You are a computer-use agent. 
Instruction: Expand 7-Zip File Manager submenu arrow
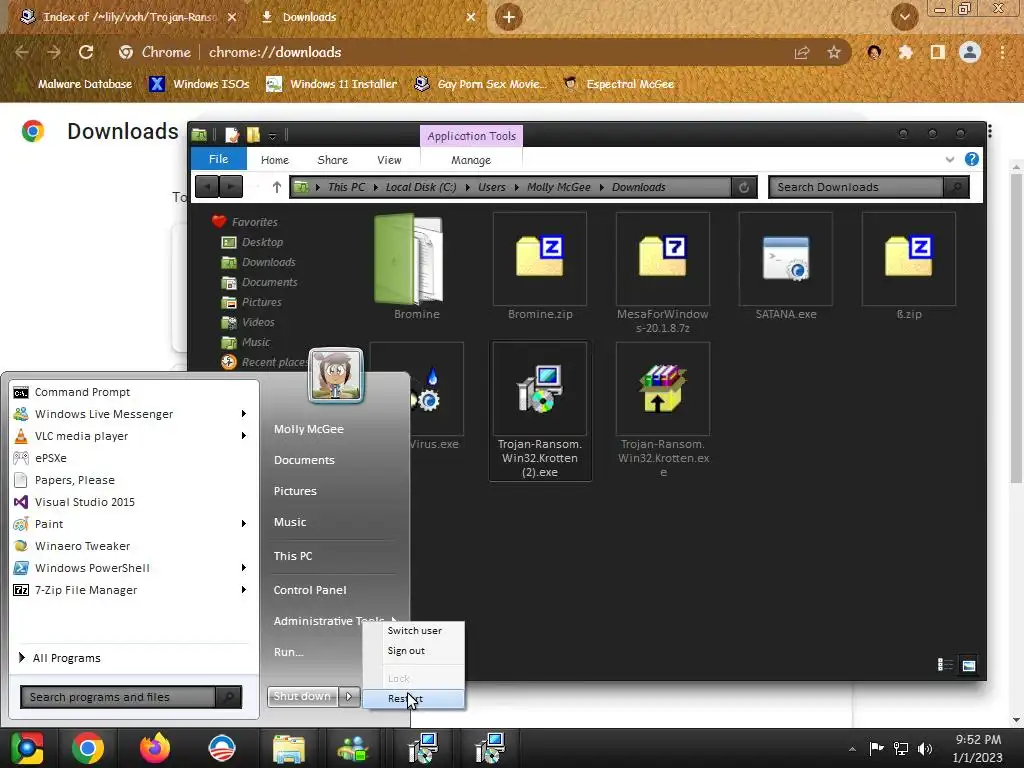click(x=244, y=590)
